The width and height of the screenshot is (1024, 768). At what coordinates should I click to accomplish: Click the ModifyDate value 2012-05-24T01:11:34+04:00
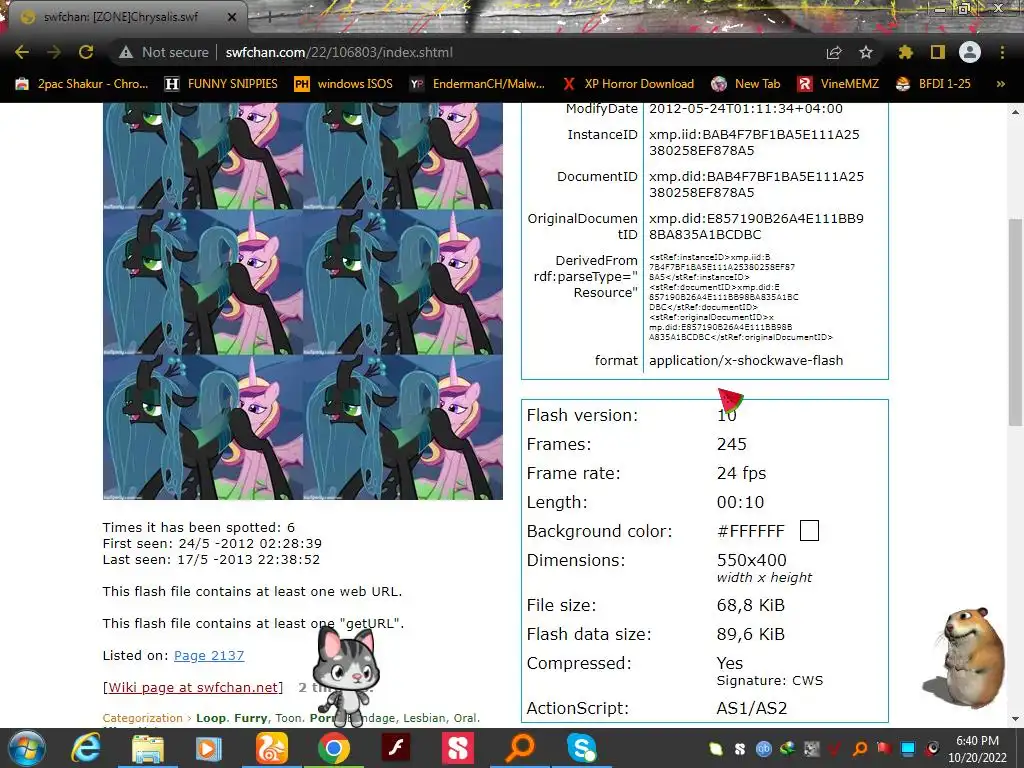[x=746, y=109]
